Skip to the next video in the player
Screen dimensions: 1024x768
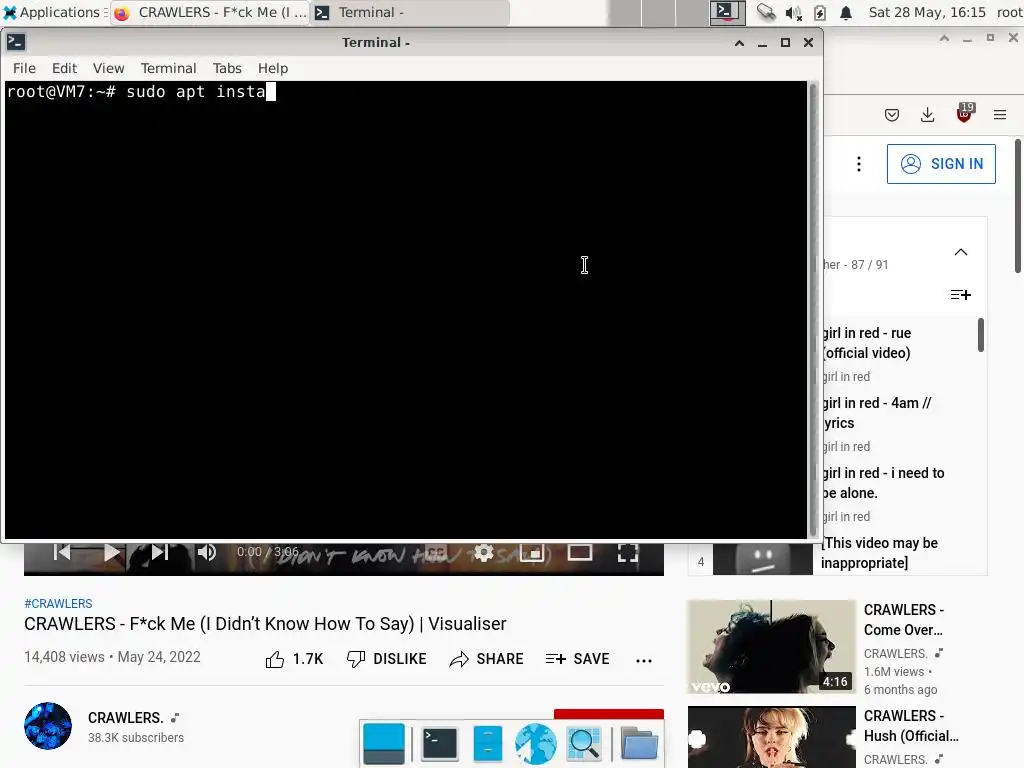pyautogui.click(x=160, y=553)
